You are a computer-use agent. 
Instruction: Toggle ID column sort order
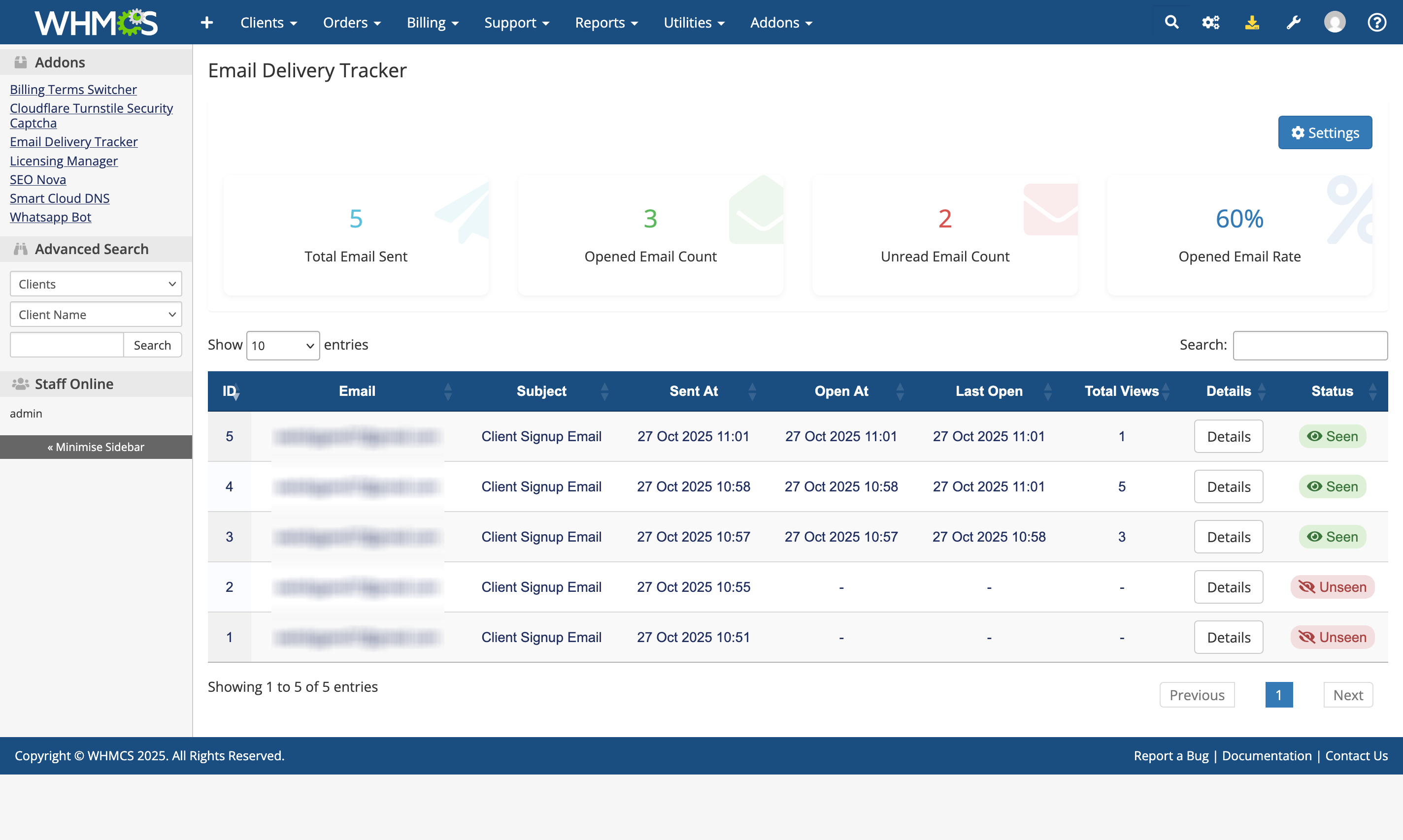[x=230, y=391]
